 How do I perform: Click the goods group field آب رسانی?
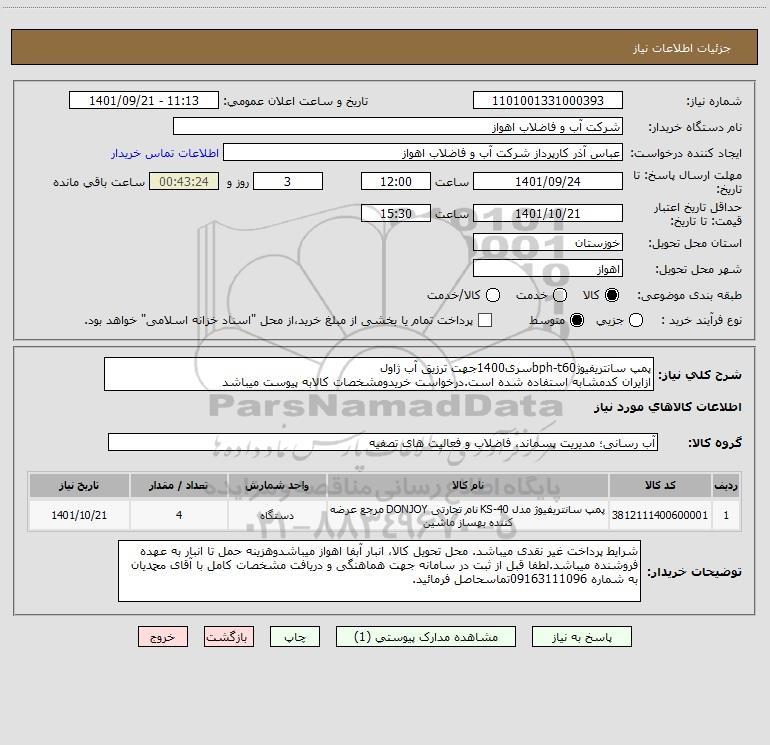click(383, 442)
